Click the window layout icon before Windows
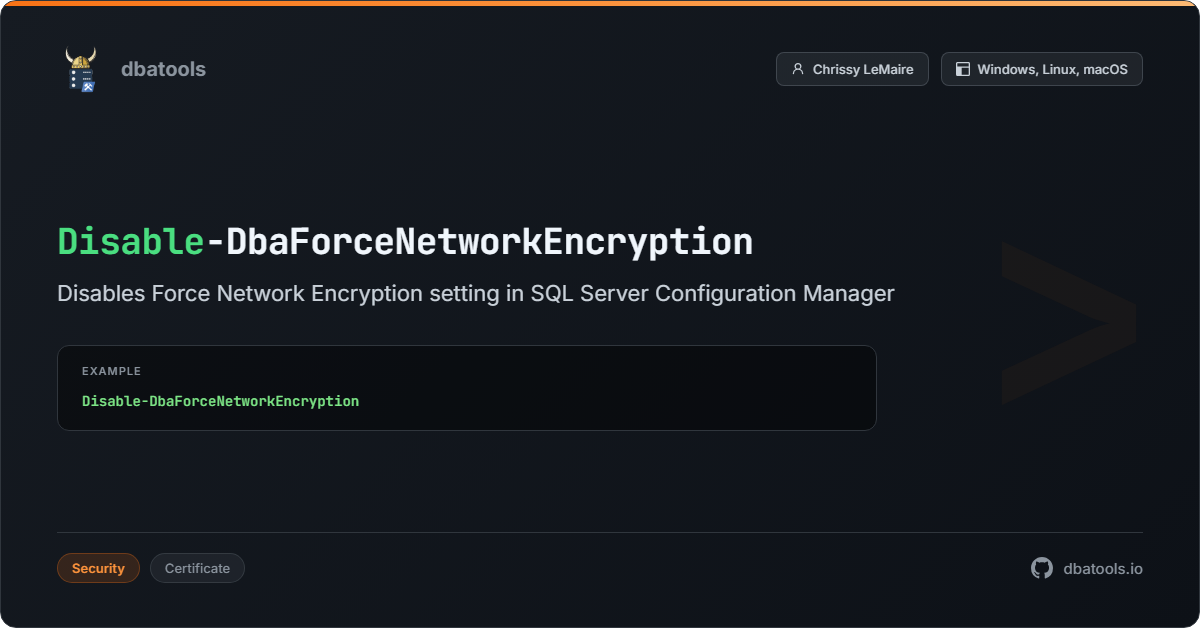The height and width of the screenshot is (628, 1200). coord(963,69)
